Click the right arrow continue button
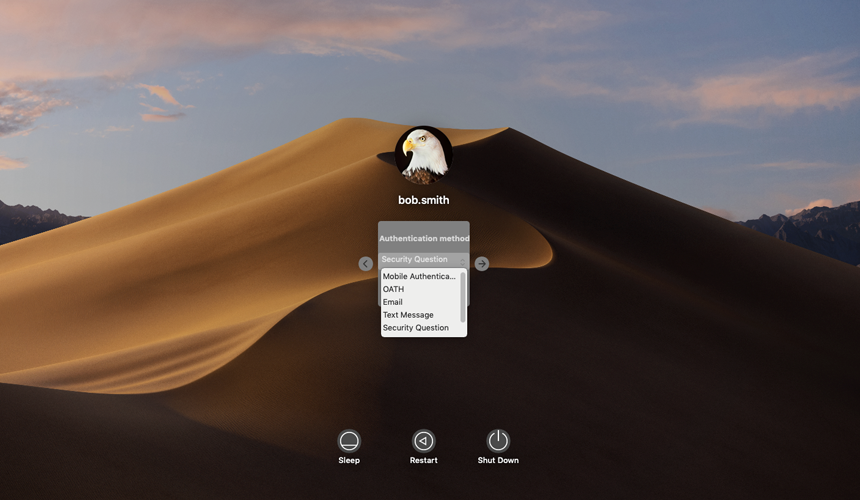 click(x=482, y=264)
